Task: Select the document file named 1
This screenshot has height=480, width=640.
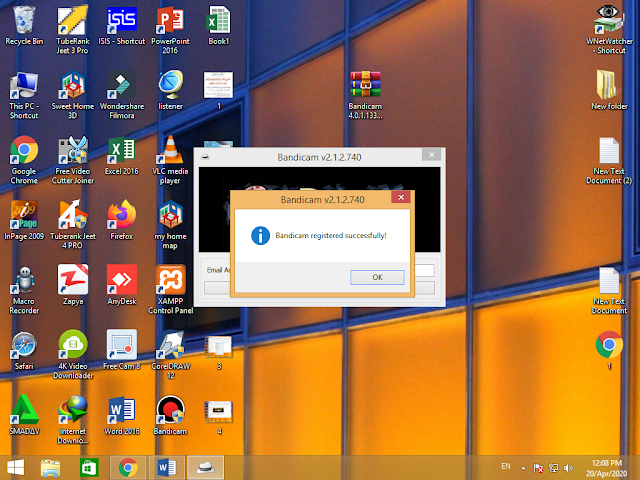Action: point(219,90)
